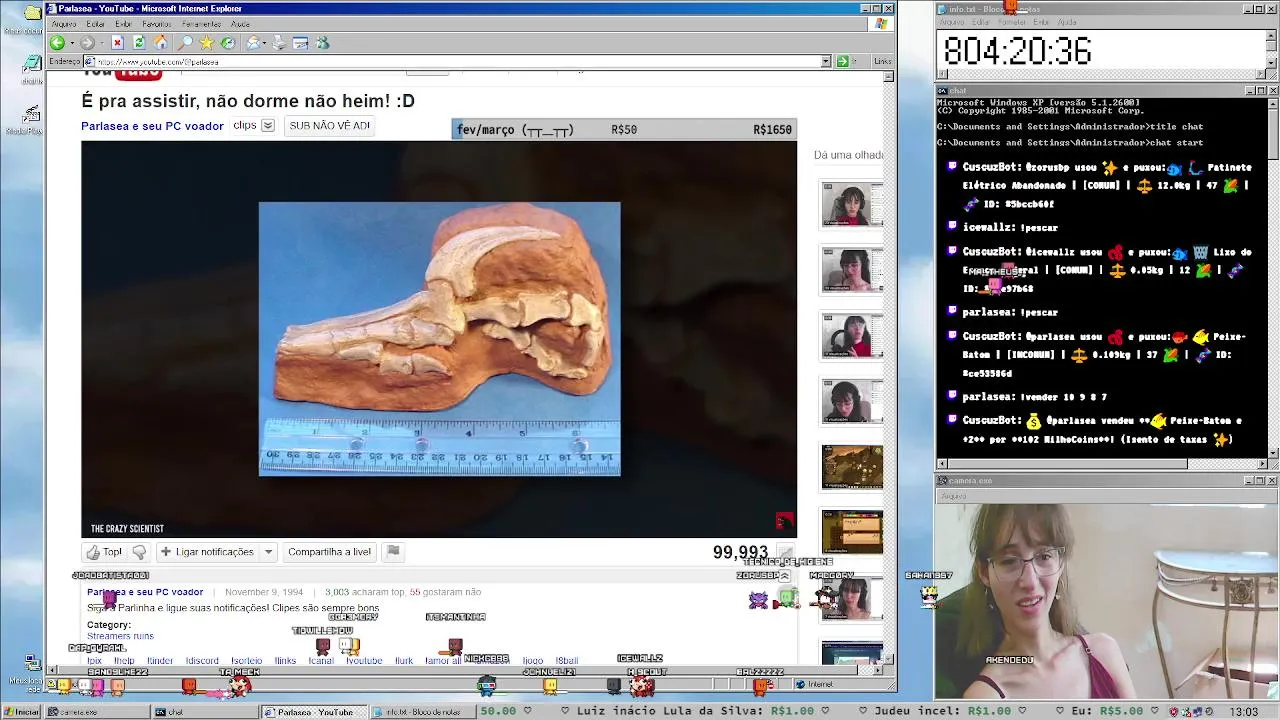This screenshot has width=1280, height=720.
Task: Open Favoritos menu in Internet Explorer
Action: pyautogui.click(x=156, y=24)
